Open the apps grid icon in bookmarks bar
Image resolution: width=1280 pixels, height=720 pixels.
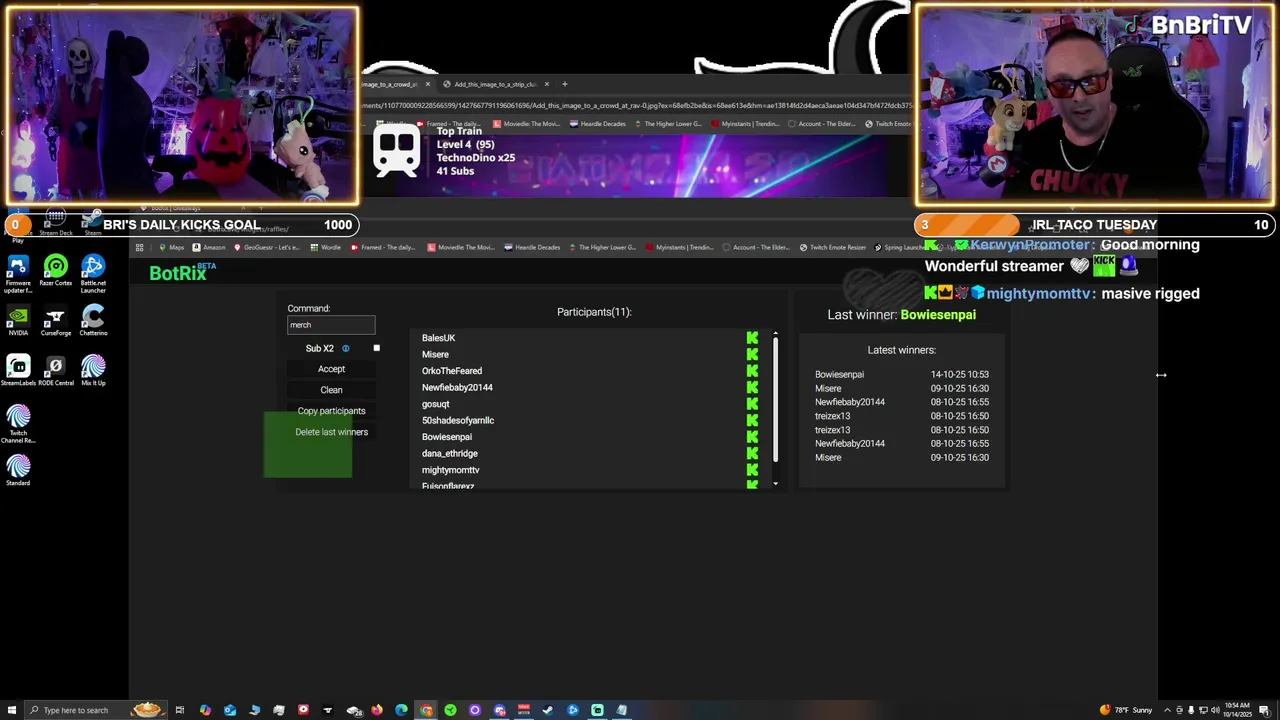point(140,248)
